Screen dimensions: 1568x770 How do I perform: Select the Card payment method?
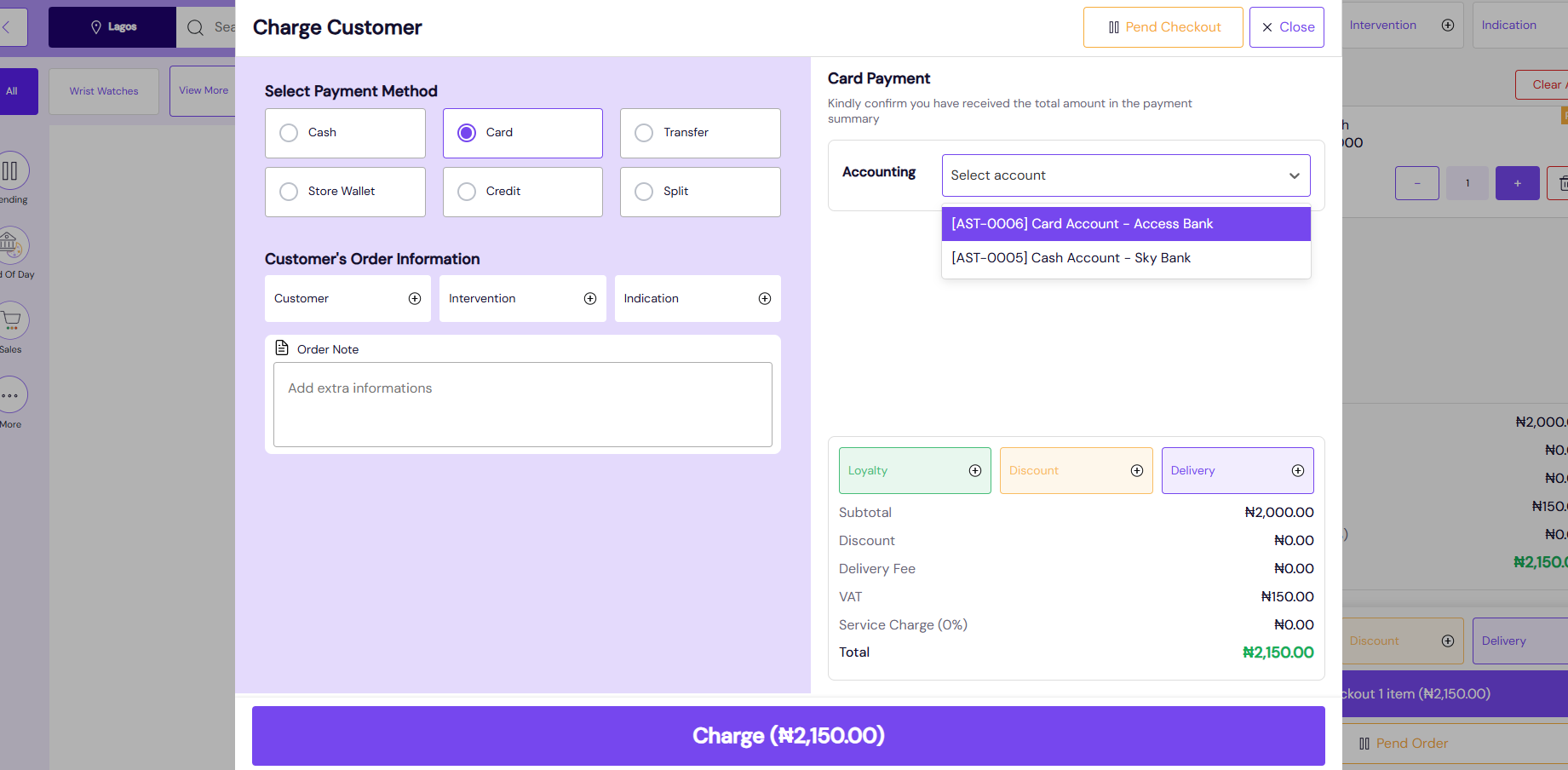pos(522,133)
